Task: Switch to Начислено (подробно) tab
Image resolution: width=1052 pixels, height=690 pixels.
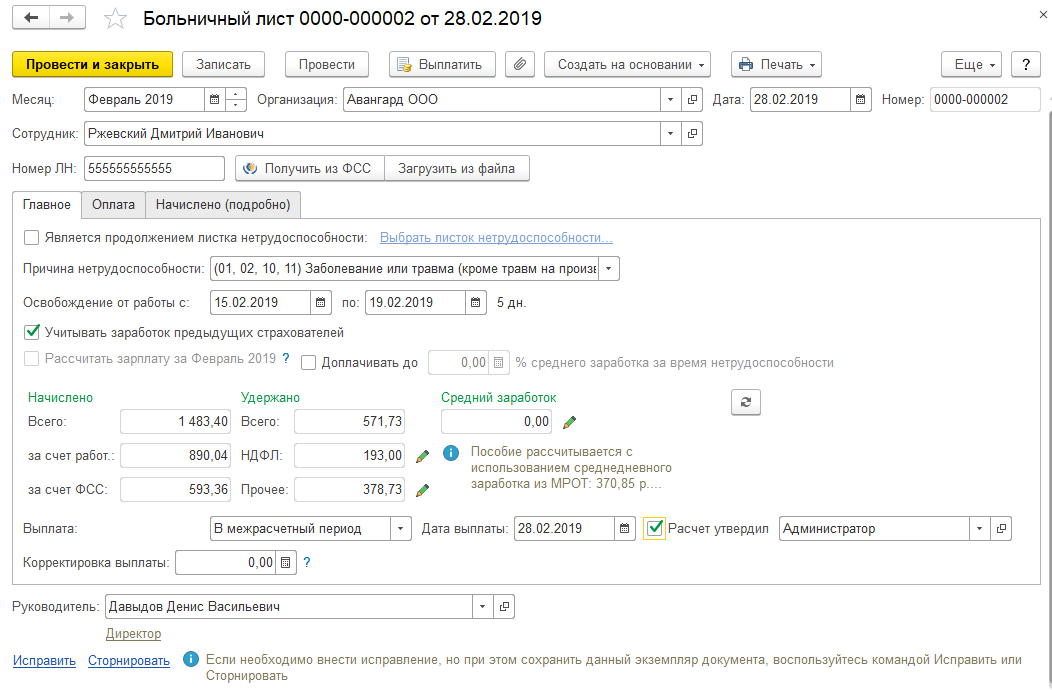Action: point(223,205)
